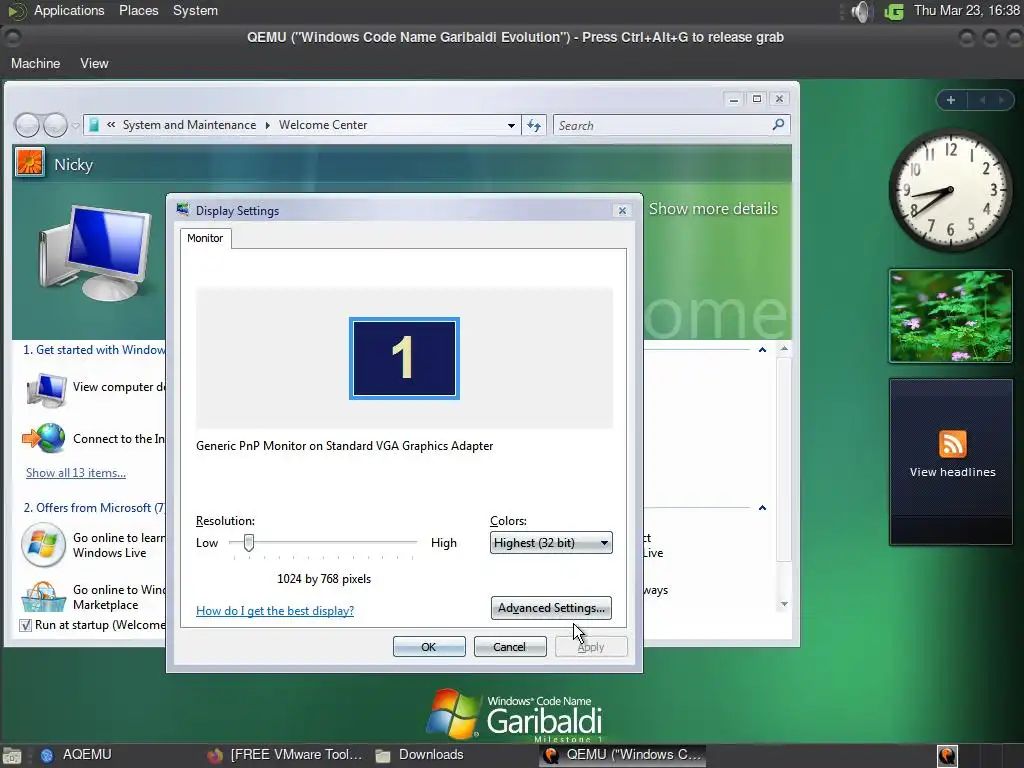Collapse the Offers from Microsoft section
This screenshot has width=1024, height=768.
tap(762, 507)
